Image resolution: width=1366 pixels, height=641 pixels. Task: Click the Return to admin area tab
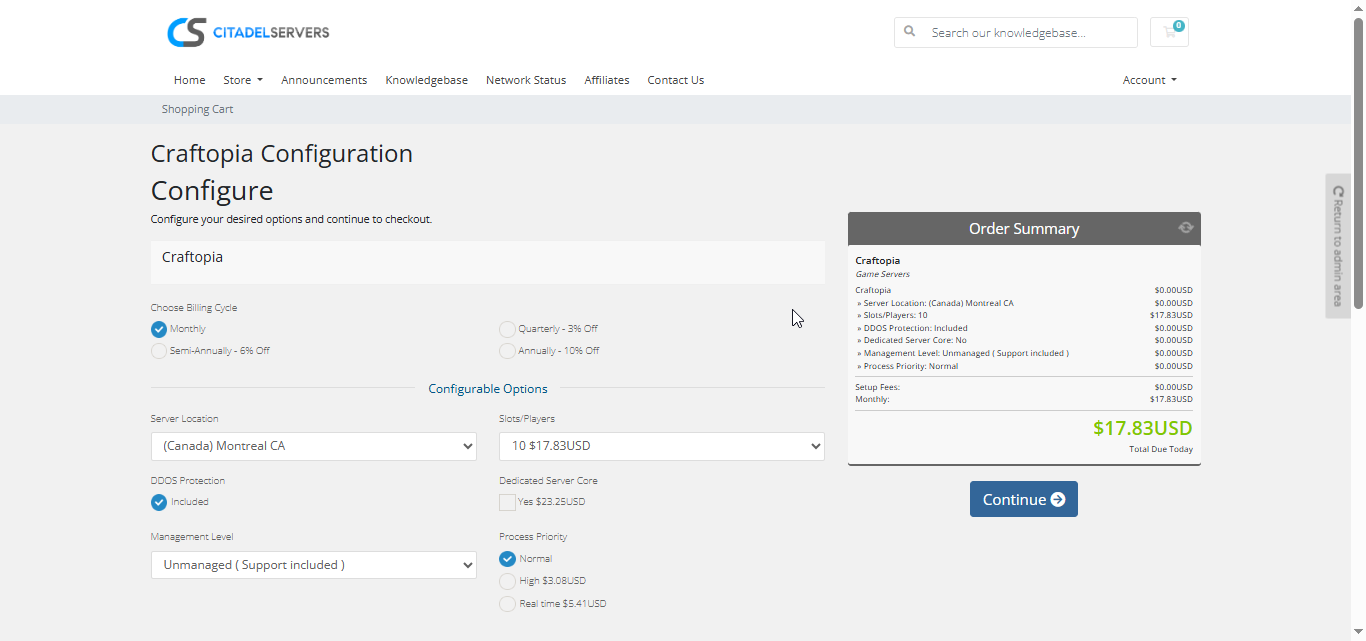pos(1338,246)
